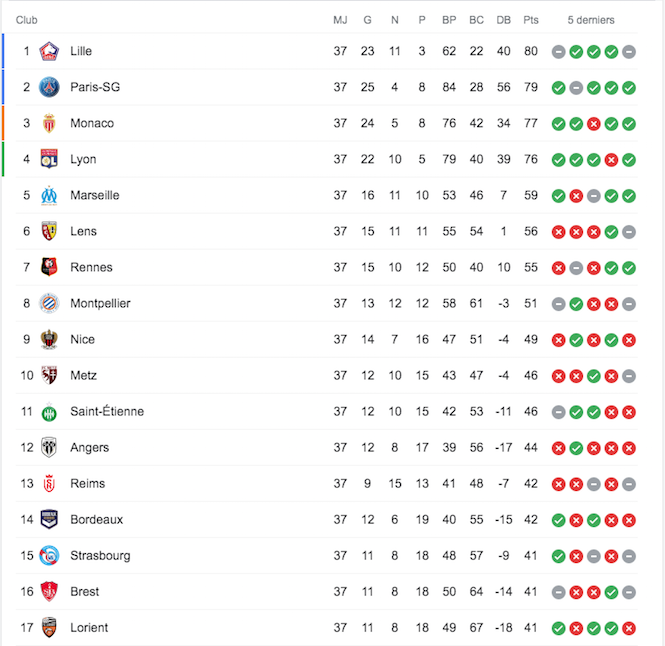Select the Paris-SG club logo

pos(49,87)
